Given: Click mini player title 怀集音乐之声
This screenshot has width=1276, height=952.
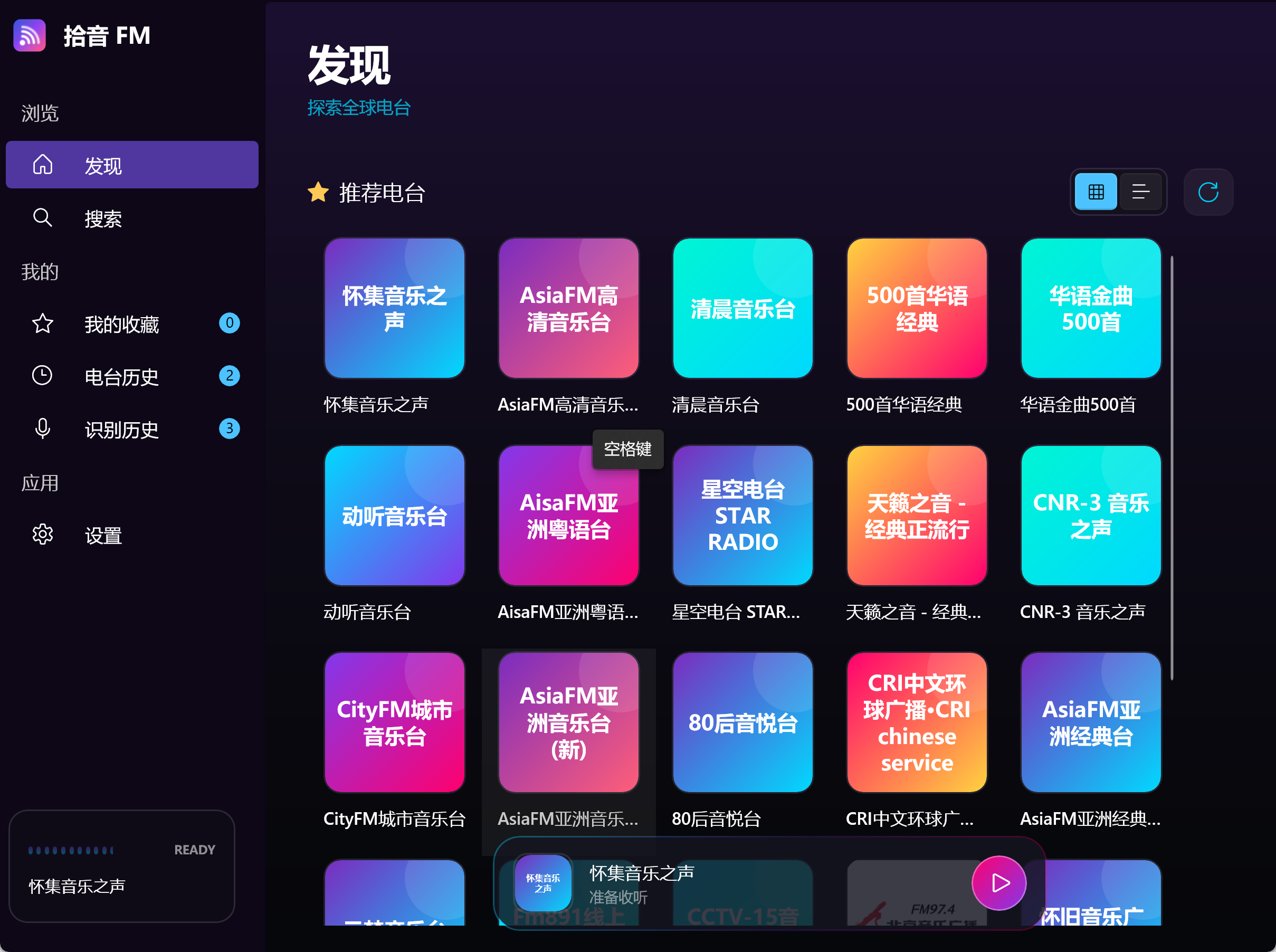Looking at the screenshot, I should (642, 873).
